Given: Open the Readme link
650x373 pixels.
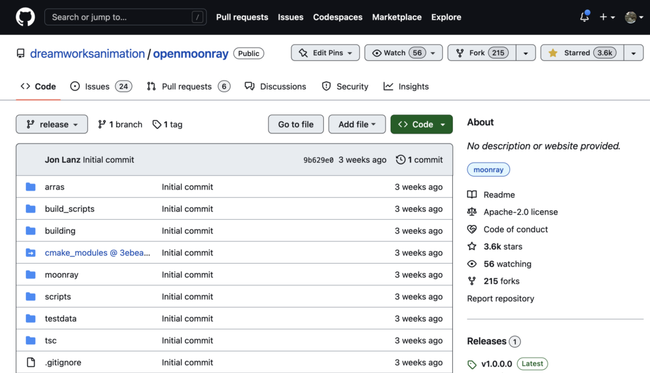Looking at the screenshot, I should coord(491,195).
